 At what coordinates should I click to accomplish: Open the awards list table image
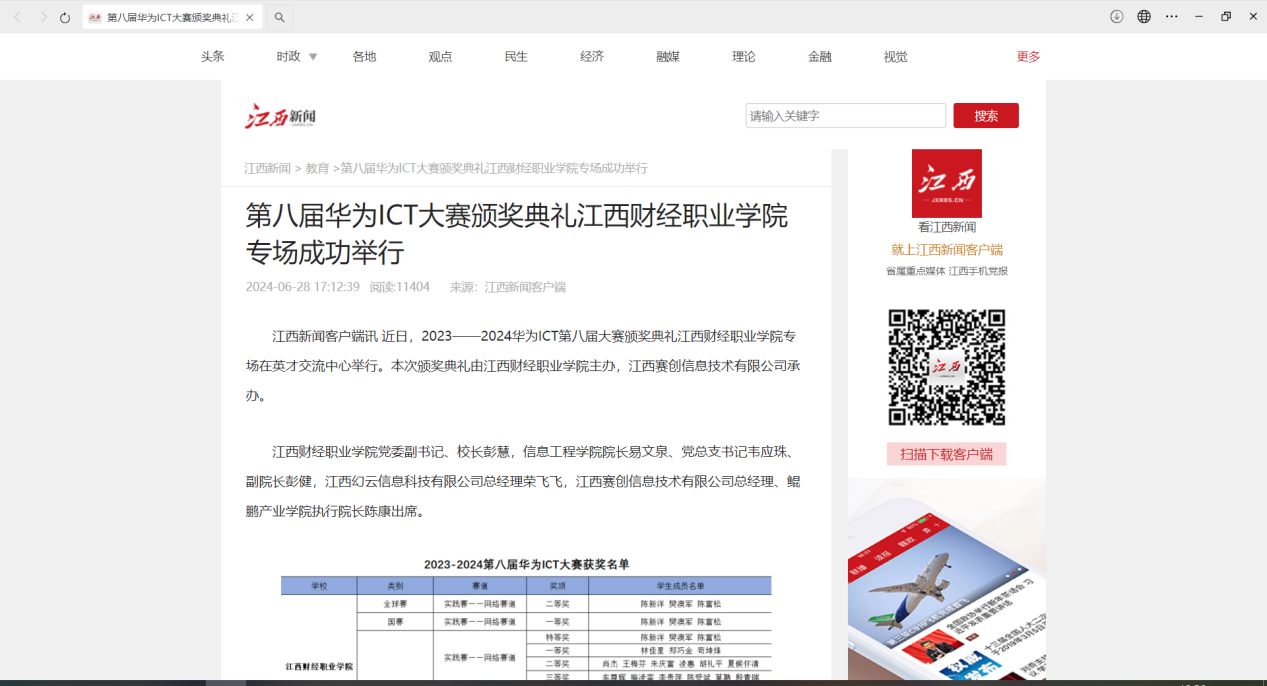pos(526,618)
